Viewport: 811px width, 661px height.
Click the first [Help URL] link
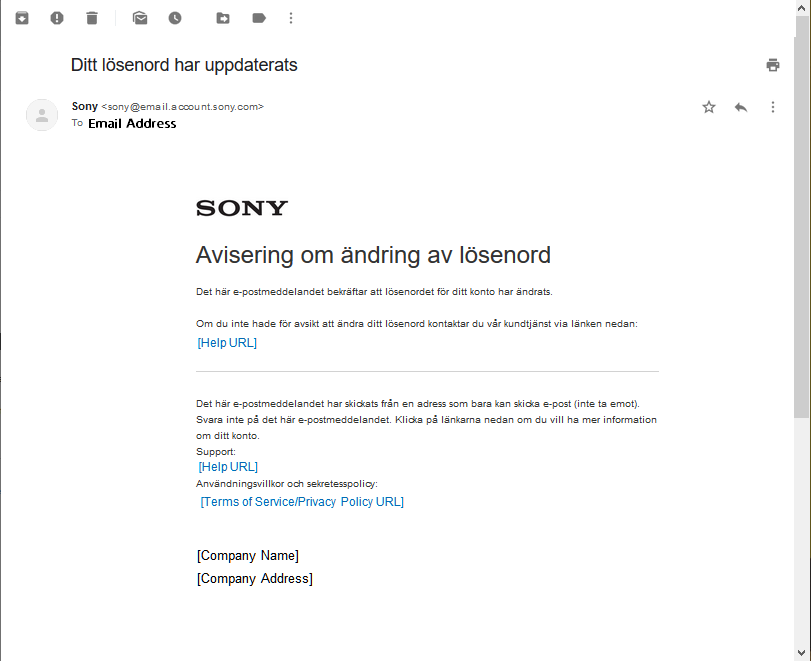(227, 343)
